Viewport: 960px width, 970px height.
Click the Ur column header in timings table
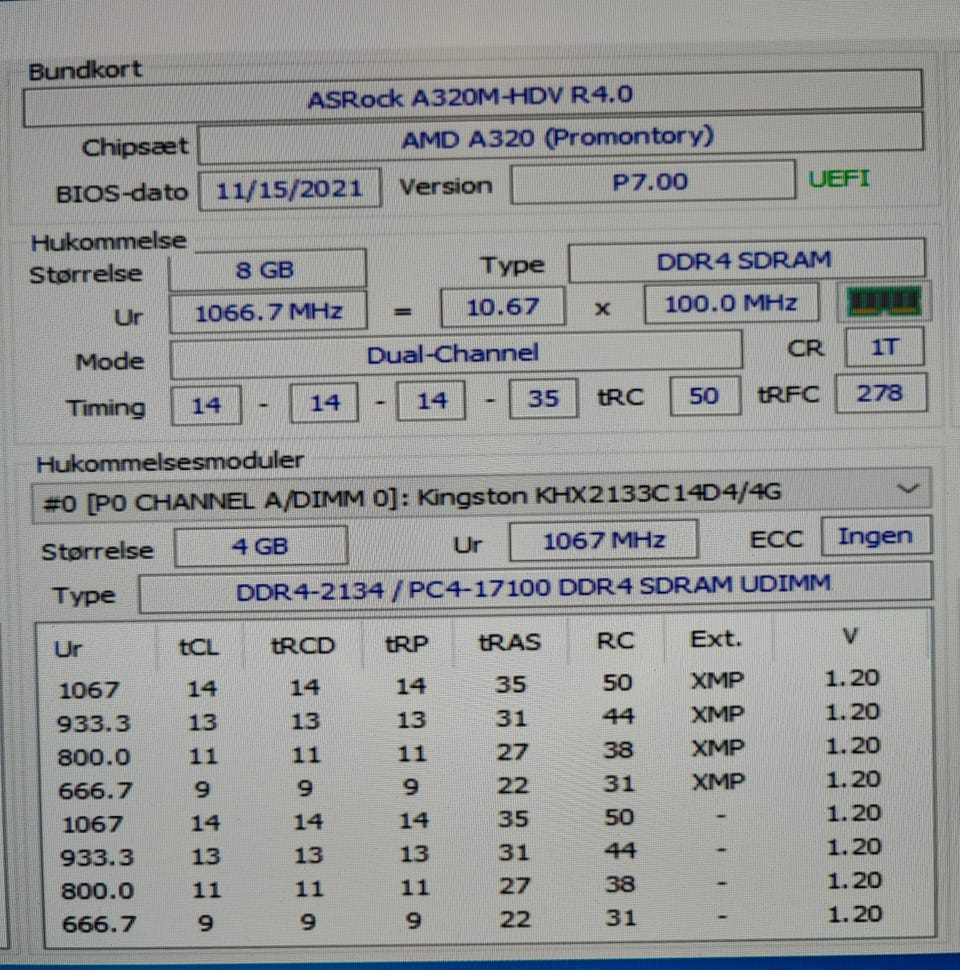coord(69,648)
